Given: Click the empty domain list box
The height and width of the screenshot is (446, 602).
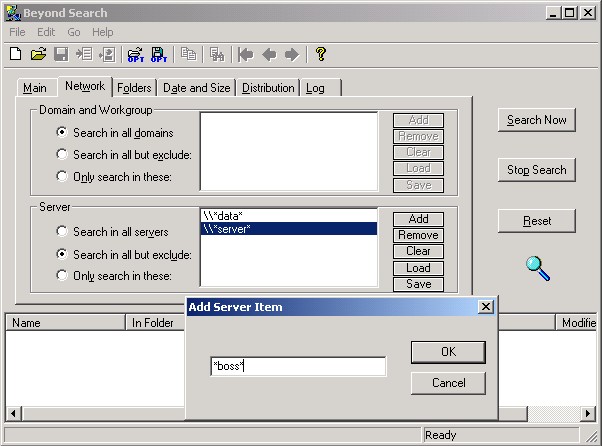Looking at the screenshot, I should pyautogui.click(x=289, y=151).
